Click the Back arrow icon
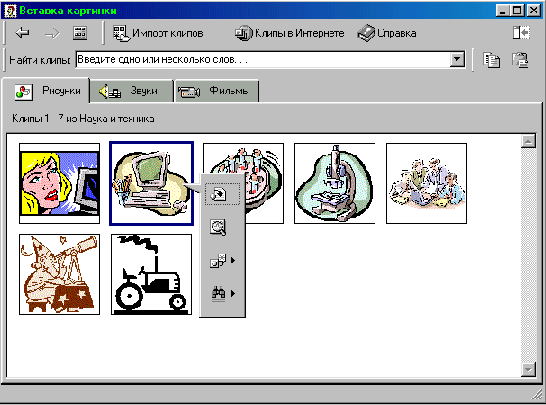 pos(22,33)
